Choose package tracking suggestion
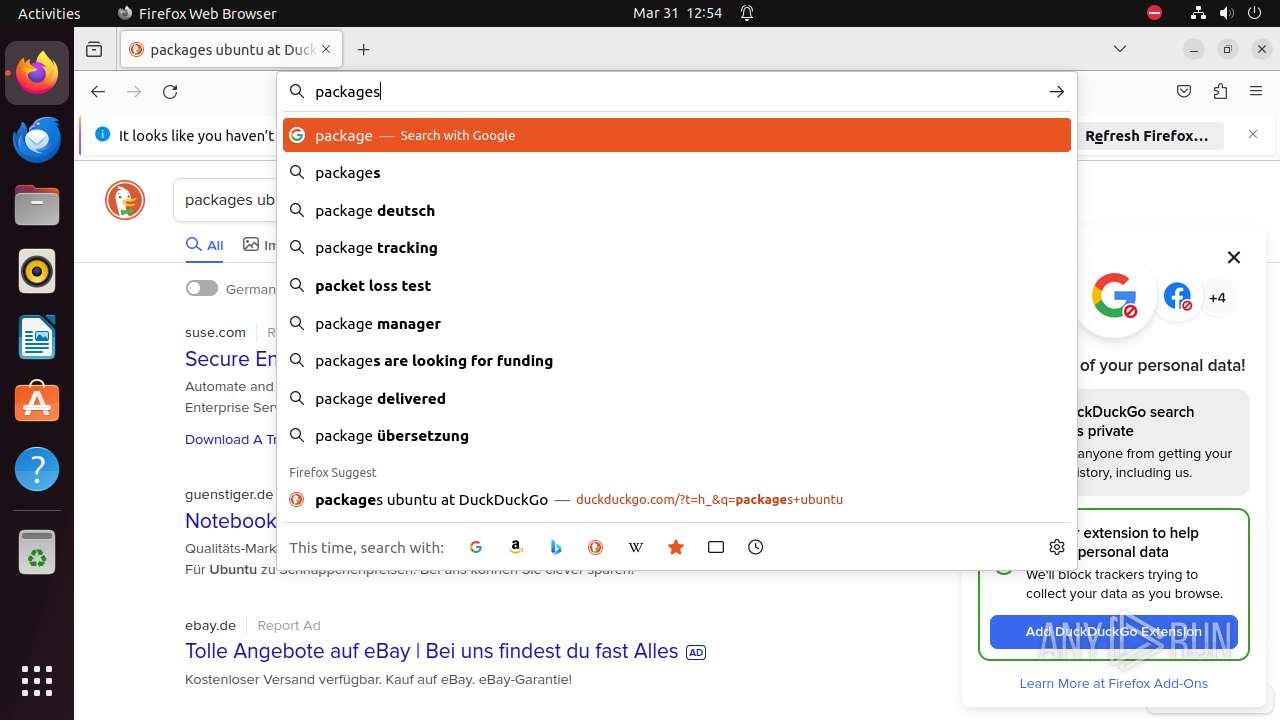Viewport: 1280px width, 720px height. tap(677, 248)
